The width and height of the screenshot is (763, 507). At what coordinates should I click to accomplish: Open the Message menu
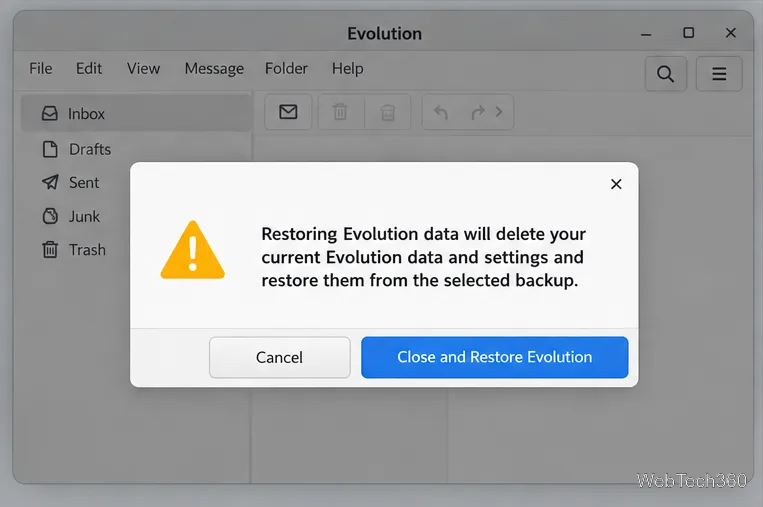[214, 69]
